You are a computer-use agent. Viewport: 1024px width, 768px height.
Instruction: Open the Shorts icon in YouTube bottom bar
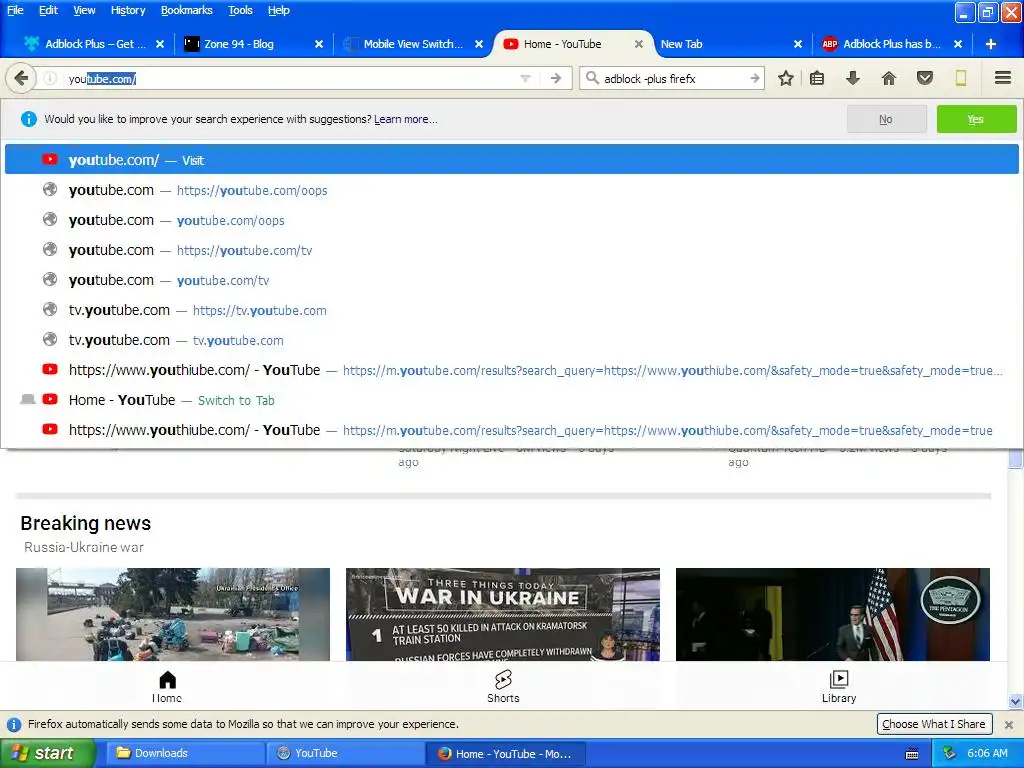[x=503, y=686]
